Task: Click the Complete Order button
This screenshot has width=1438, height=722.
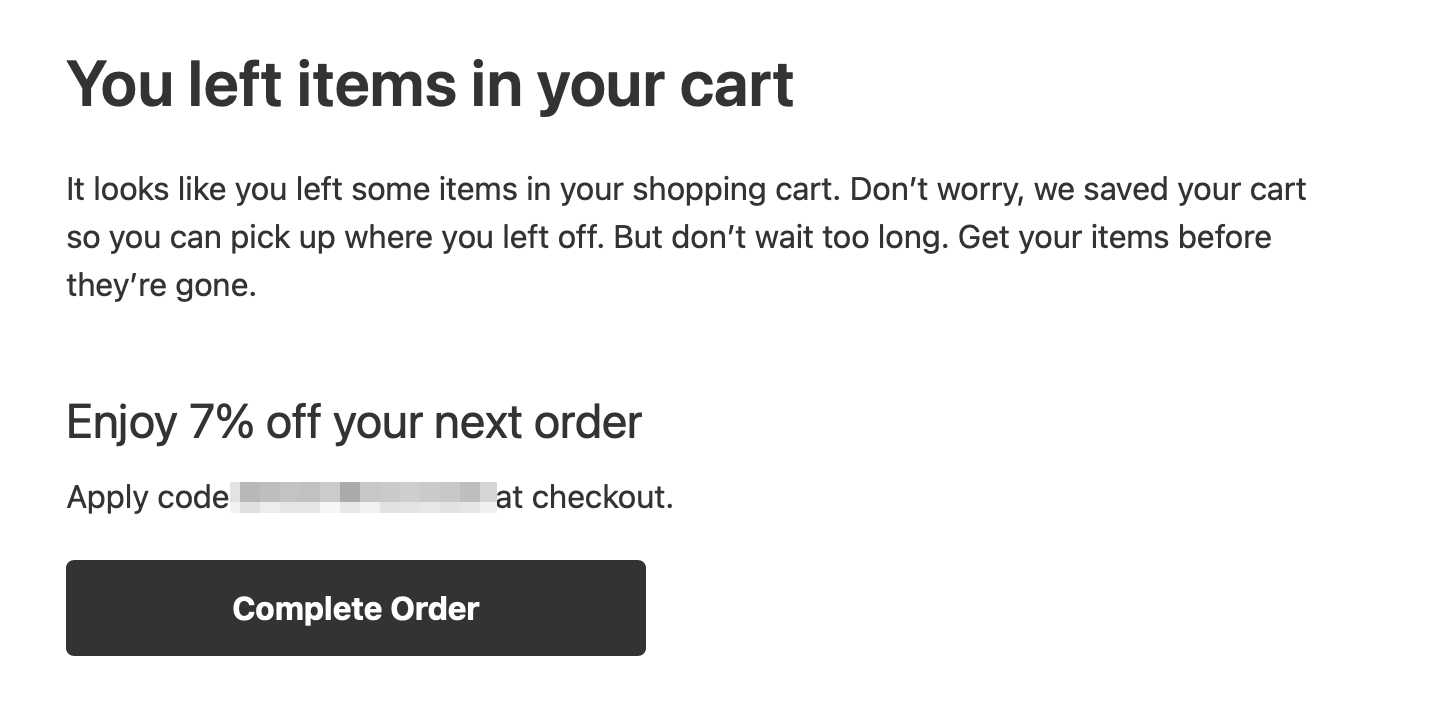Action: click(355, 608)
